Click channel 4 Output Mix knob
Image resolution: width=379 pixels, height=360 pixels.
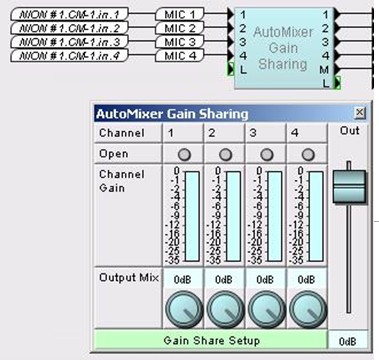coord(307,309)
